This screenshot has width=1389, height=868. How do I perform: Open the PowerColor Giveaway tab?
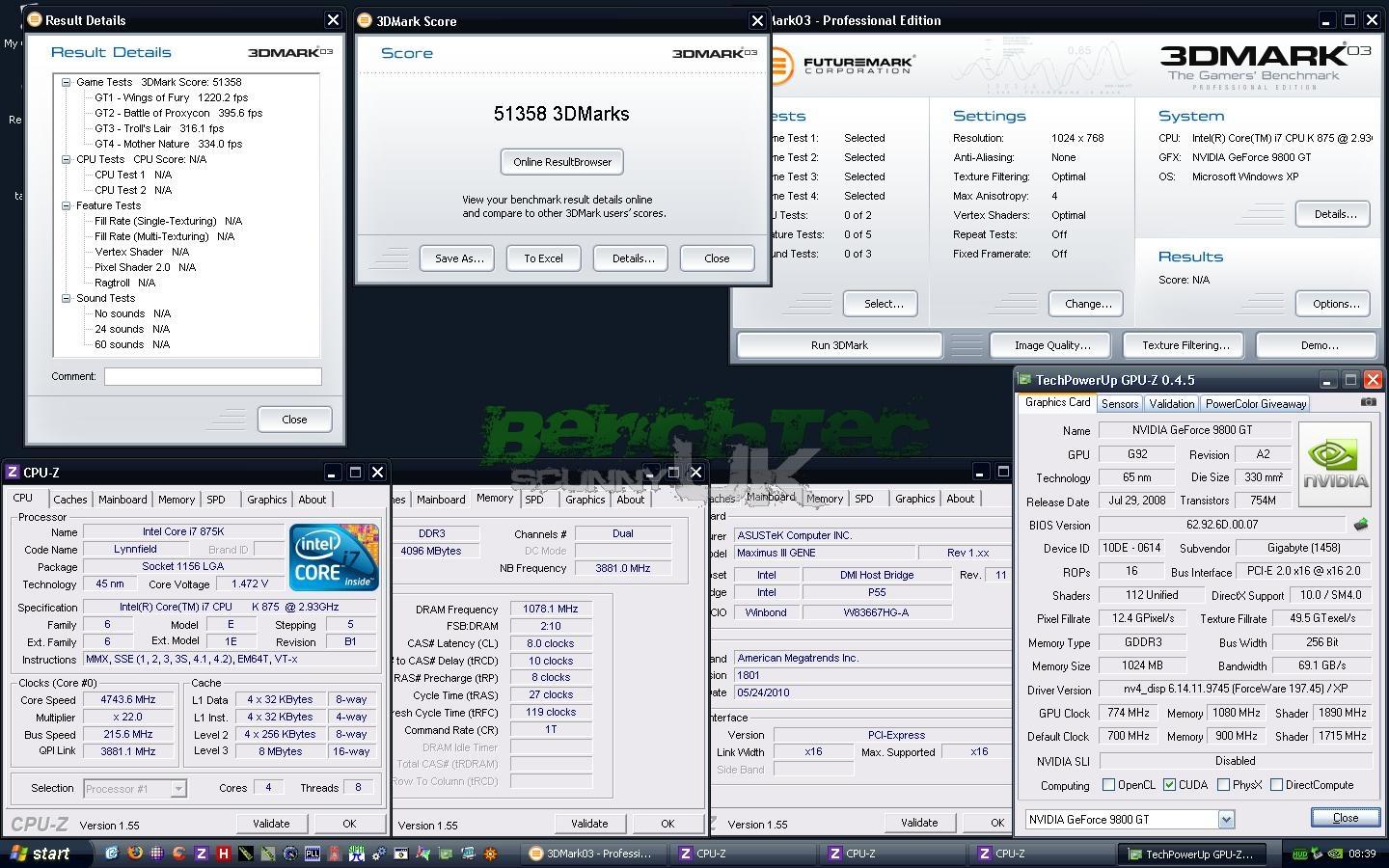coord(1255,404)
